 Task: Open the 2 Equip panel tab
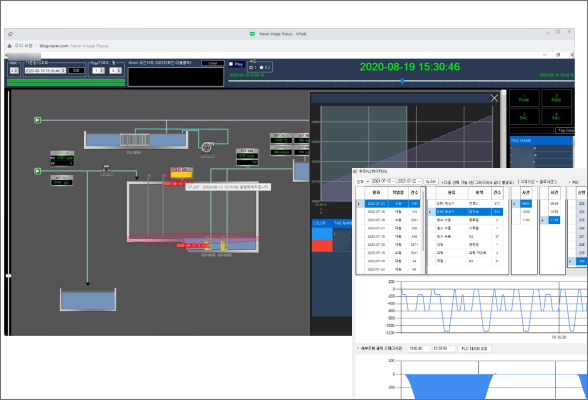point(556,98)
